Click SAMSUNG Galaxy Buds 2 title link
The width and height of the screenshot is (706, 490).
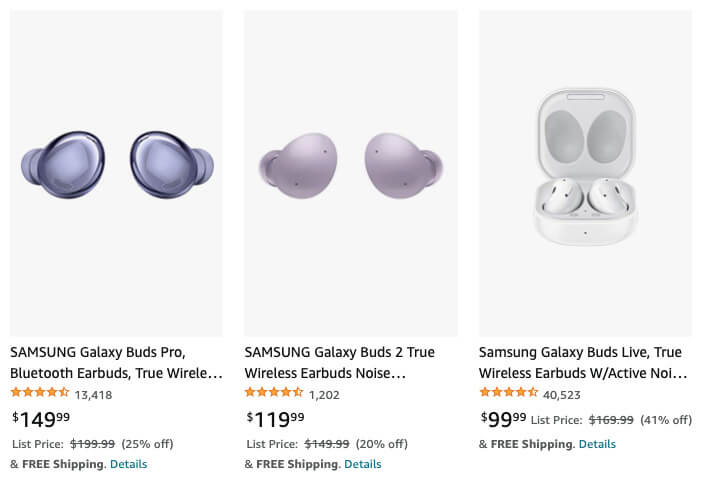tap(340, 363)
